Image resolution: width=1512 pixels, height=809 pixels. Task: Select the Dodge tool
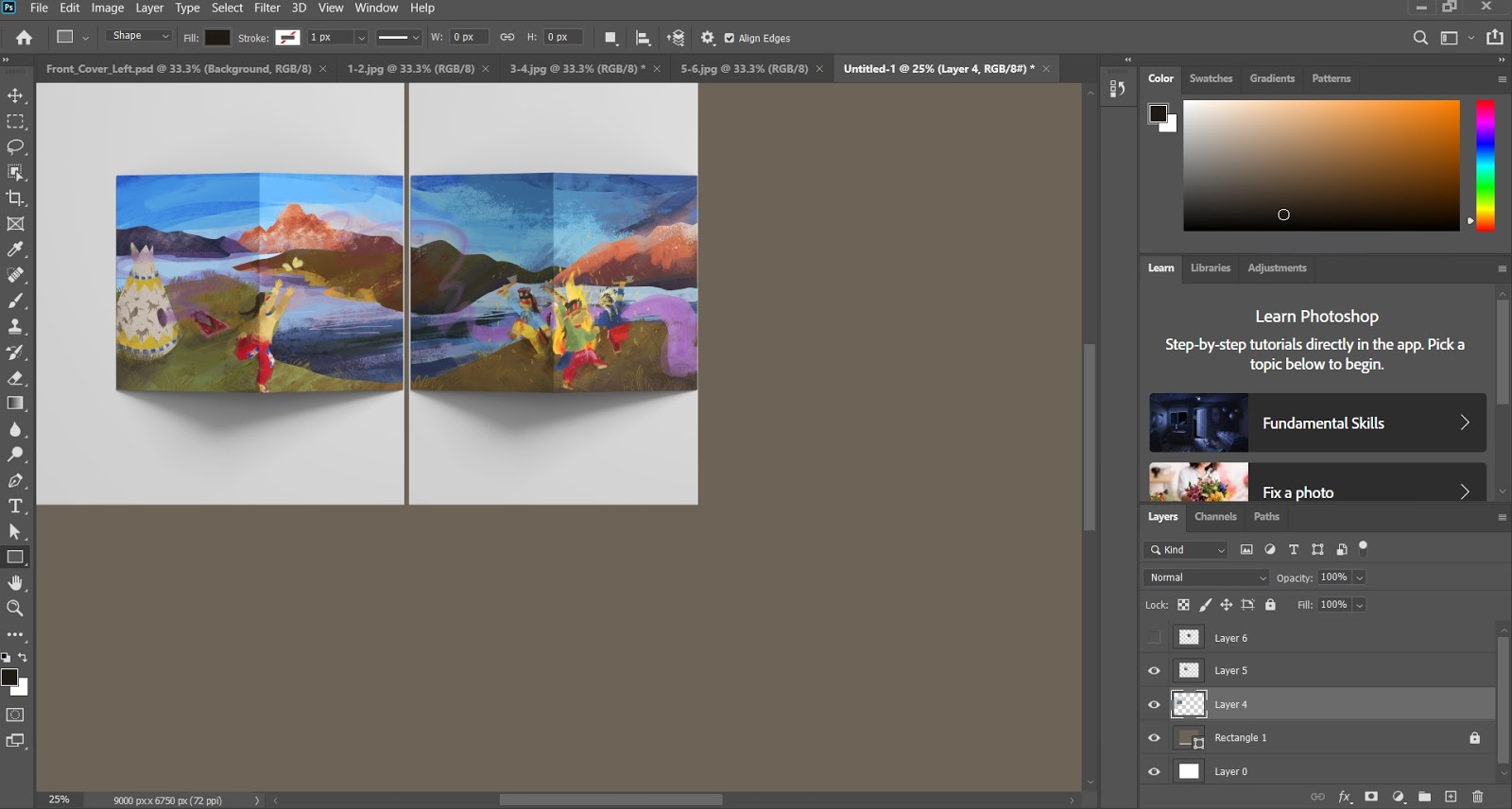15,455
